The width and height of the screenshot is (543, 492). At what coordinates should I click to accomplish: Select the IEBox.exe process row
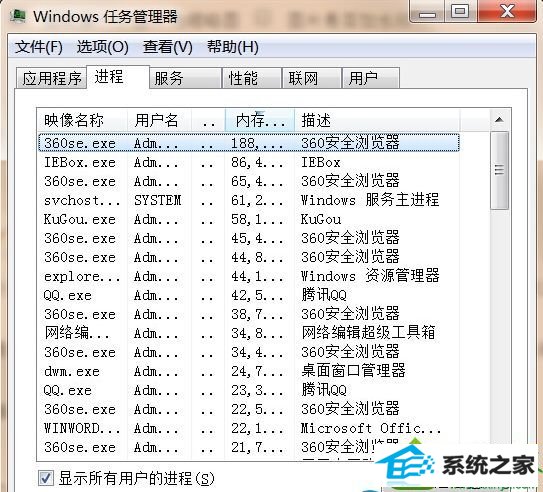pos(249,162)
